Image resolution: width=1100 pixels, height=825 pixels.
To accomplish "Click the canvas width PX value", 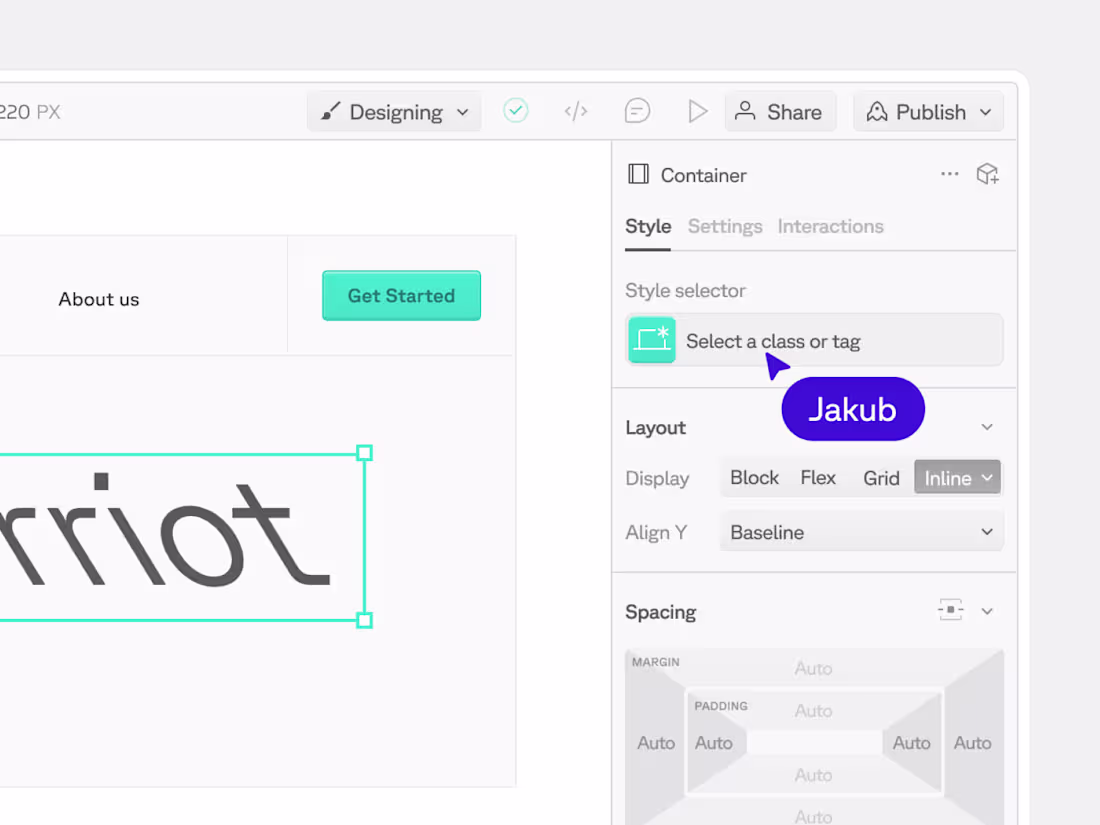I will point(30,112).
